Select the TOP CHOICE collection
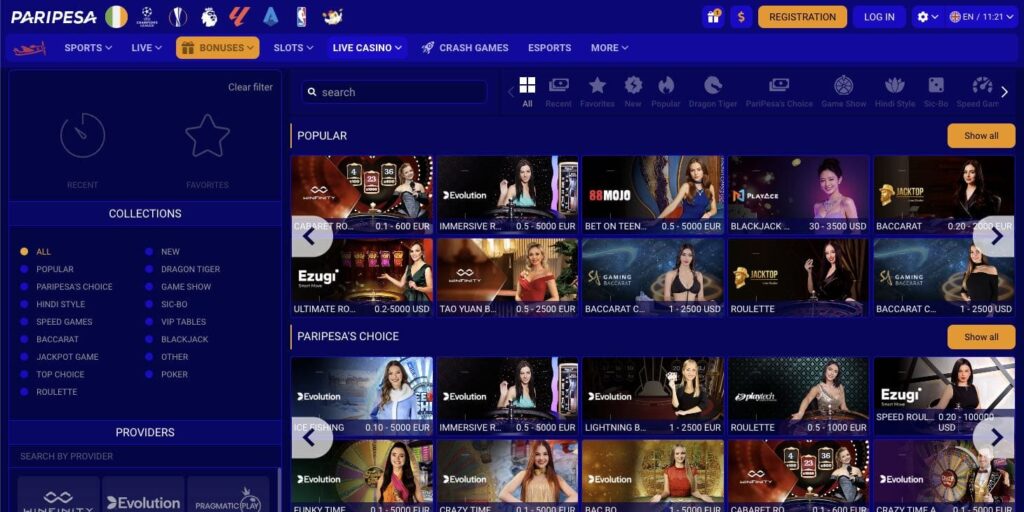This screenshot has width=1024, height=512. tap(52, 374)
